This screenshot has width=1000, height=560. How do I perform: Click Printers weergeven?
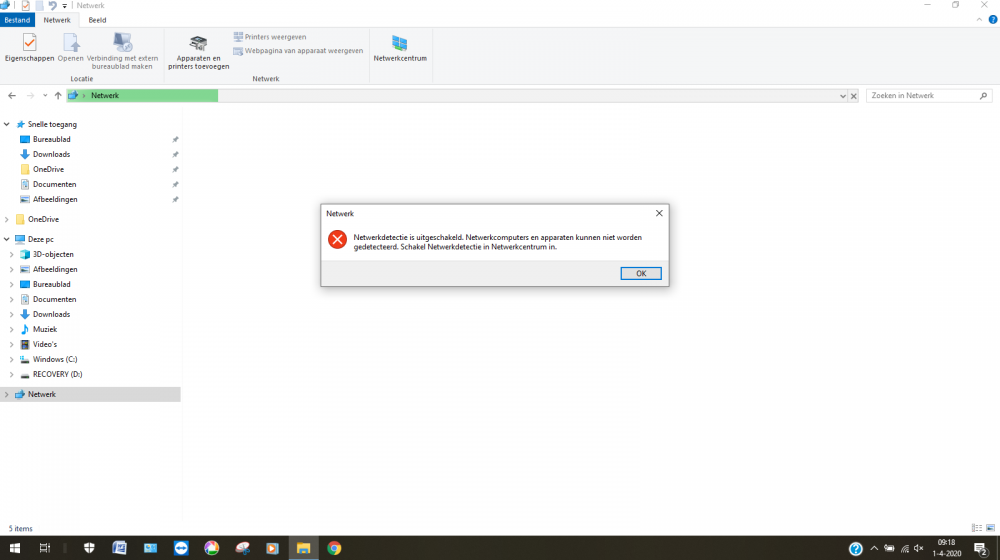tap(270, 37)
